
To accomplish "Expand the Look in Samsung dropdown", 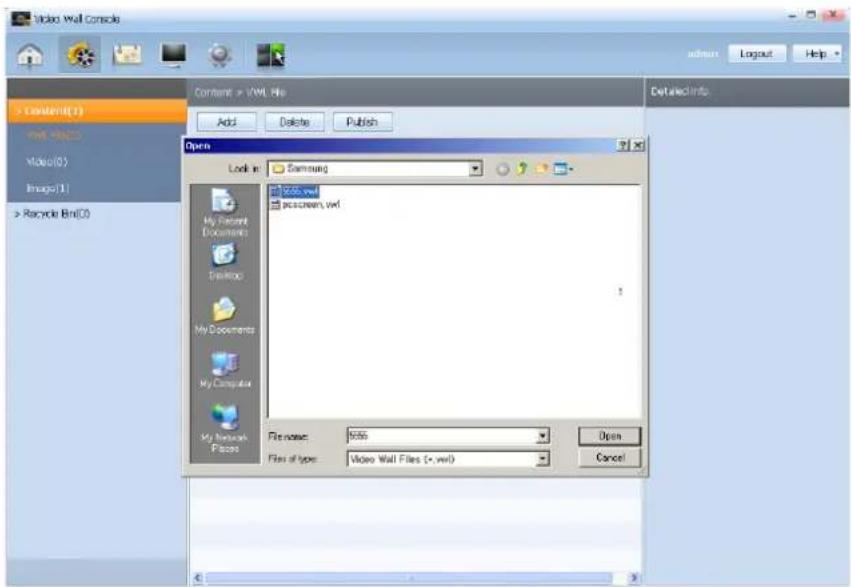I will [x=475, y=169].
